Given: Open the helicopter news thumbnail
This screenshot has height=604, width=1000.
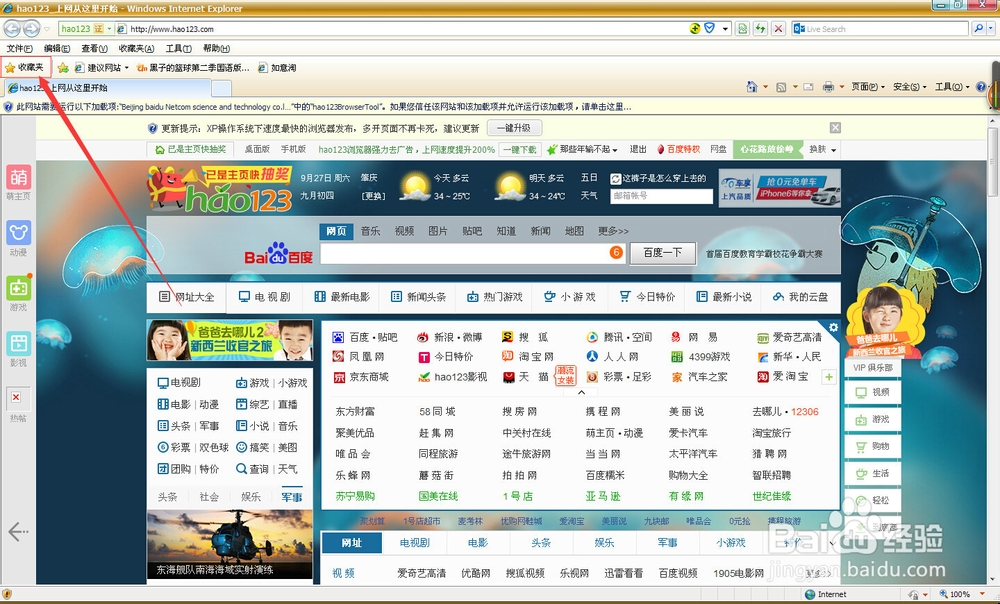Looking at the screenshot, I should tap(230, 544).
